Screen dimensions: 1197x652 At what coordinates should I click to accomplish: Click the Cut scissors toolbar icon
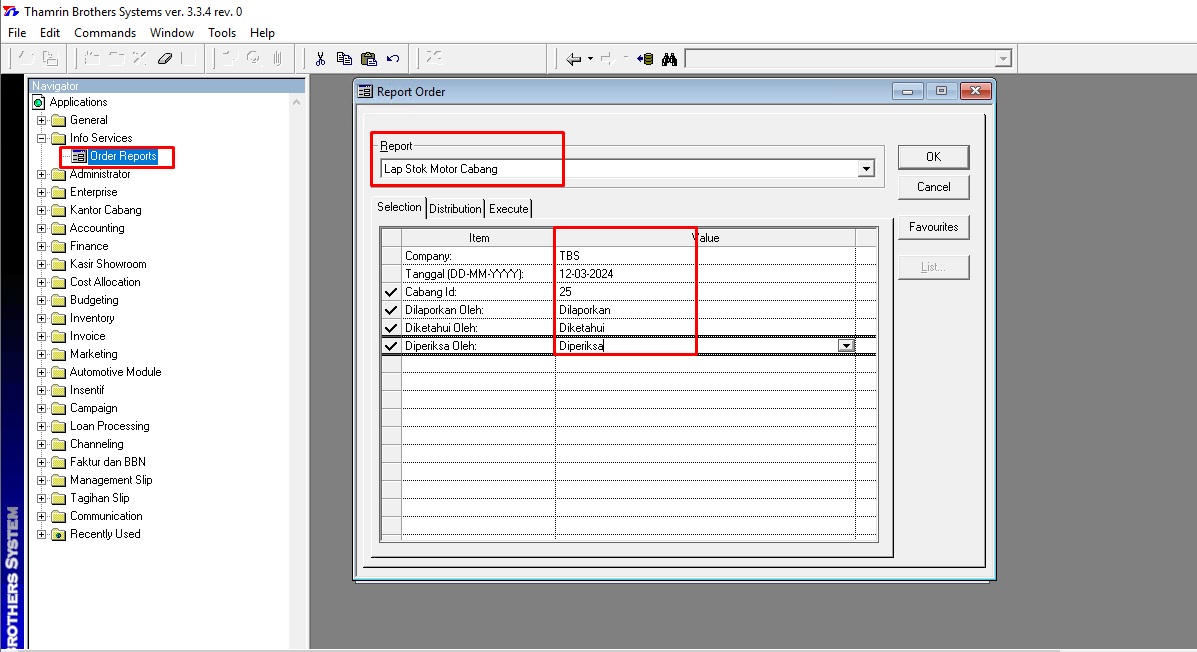point(320,59)
